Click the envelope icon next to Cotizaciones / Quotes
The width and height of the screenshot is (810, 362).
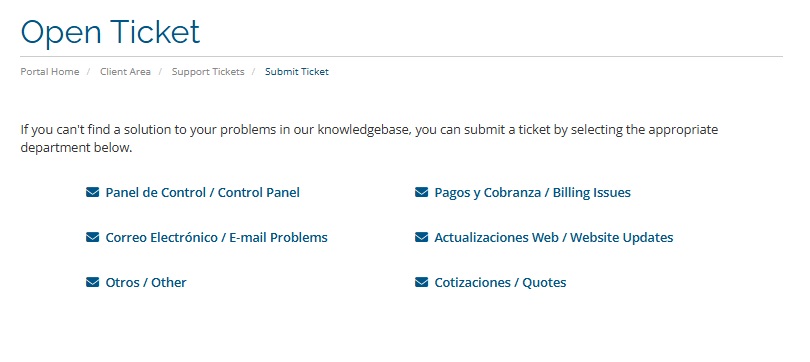click(x=422, y=282)
